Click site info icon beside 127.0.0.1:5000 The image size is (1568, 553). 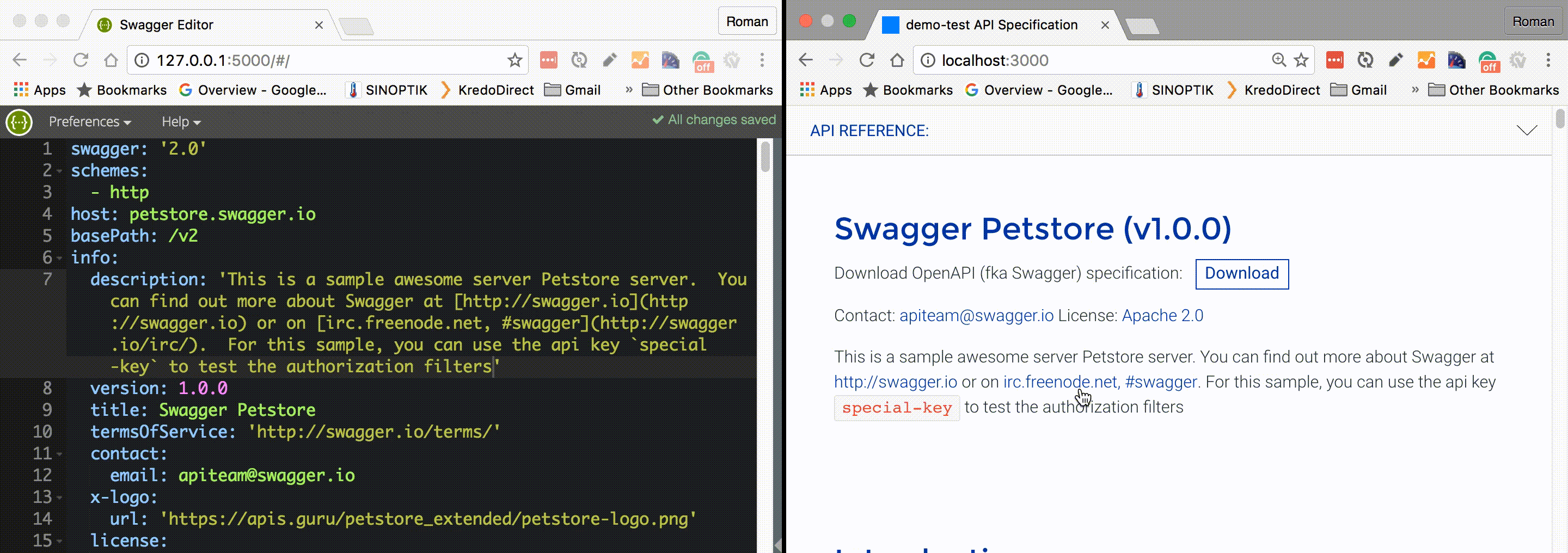[142, 60]
